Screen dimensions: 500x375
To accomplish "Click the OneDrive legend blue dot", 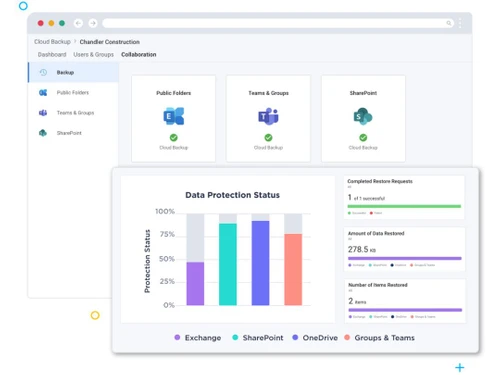I will (295, 337).
